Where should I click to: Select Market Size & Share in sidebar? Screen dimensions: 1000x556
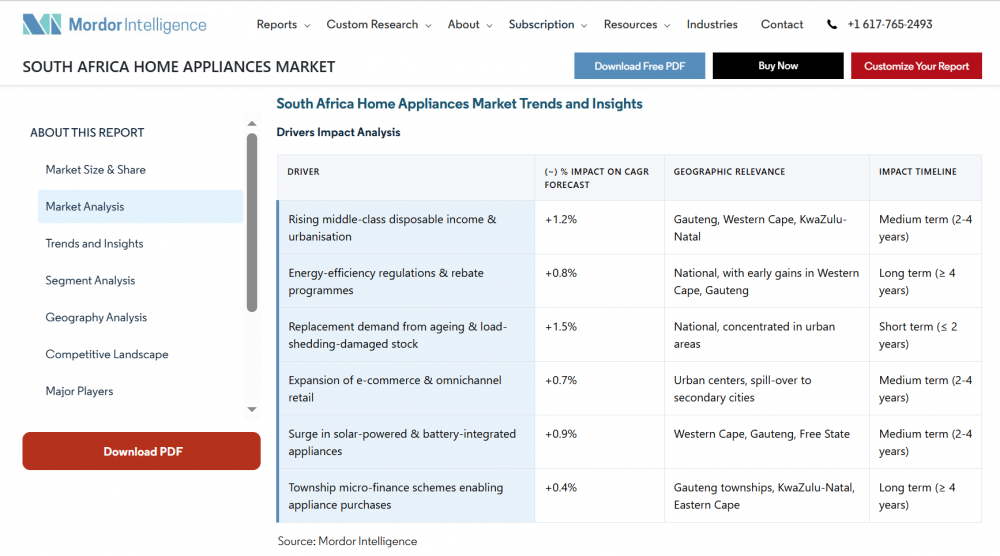pos(95,170)
